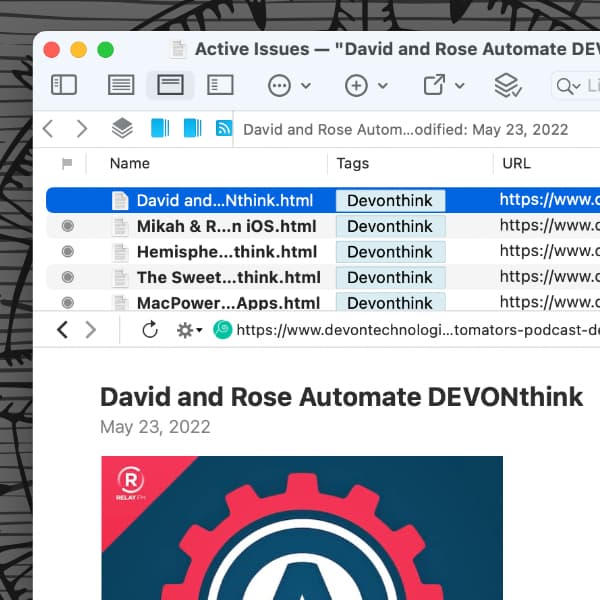600x600 pixels.
Task: Click the May 23, 2022 article date
Action: point(155,427)
